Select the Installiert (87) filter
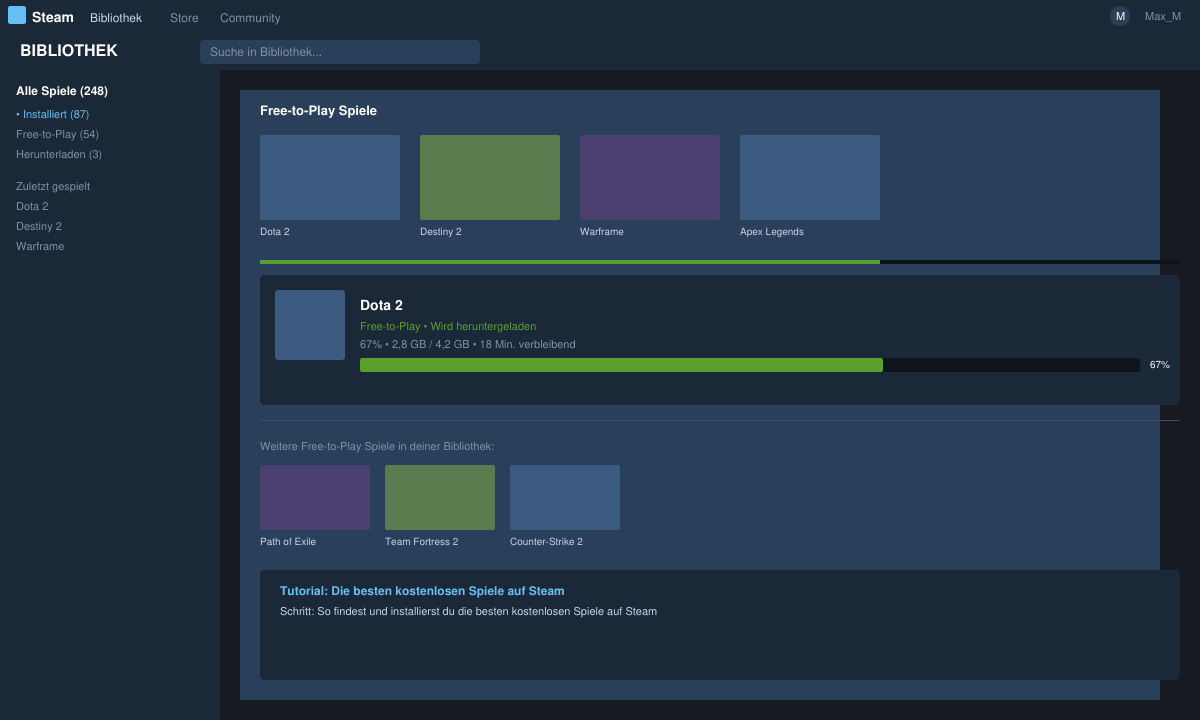Image resolution: width=1200 pixels, height=720 pixels. point(53,114)
